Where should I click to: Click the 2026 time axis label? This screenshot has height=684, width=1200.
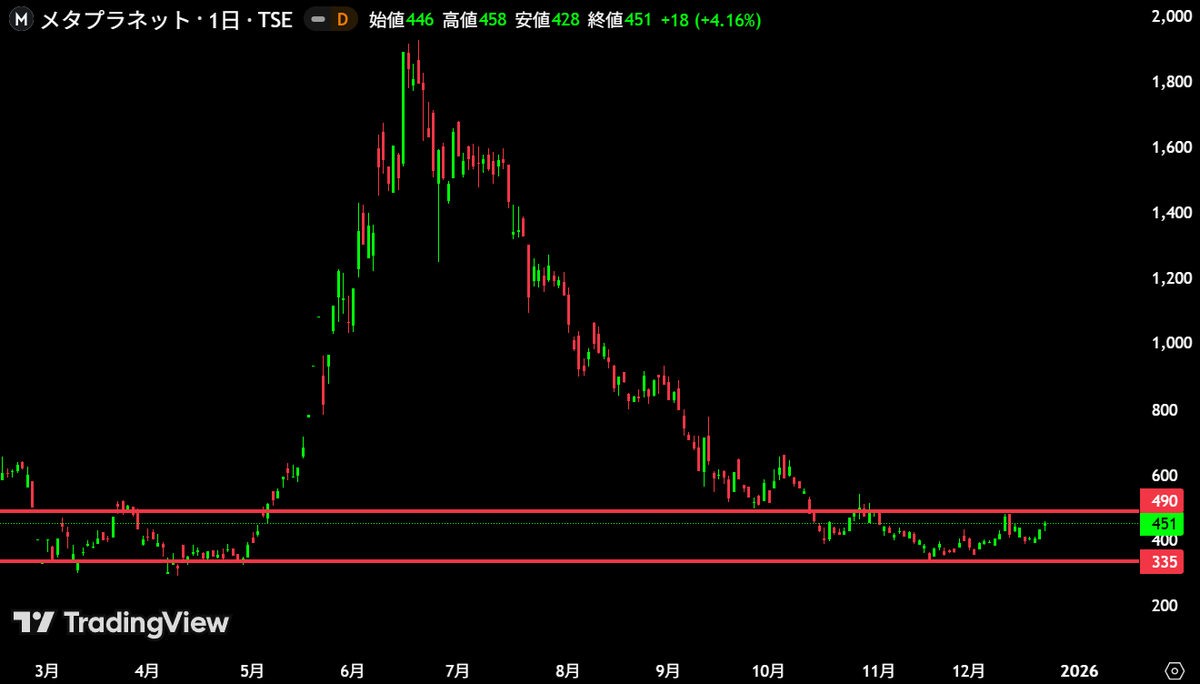(1079, 669)
